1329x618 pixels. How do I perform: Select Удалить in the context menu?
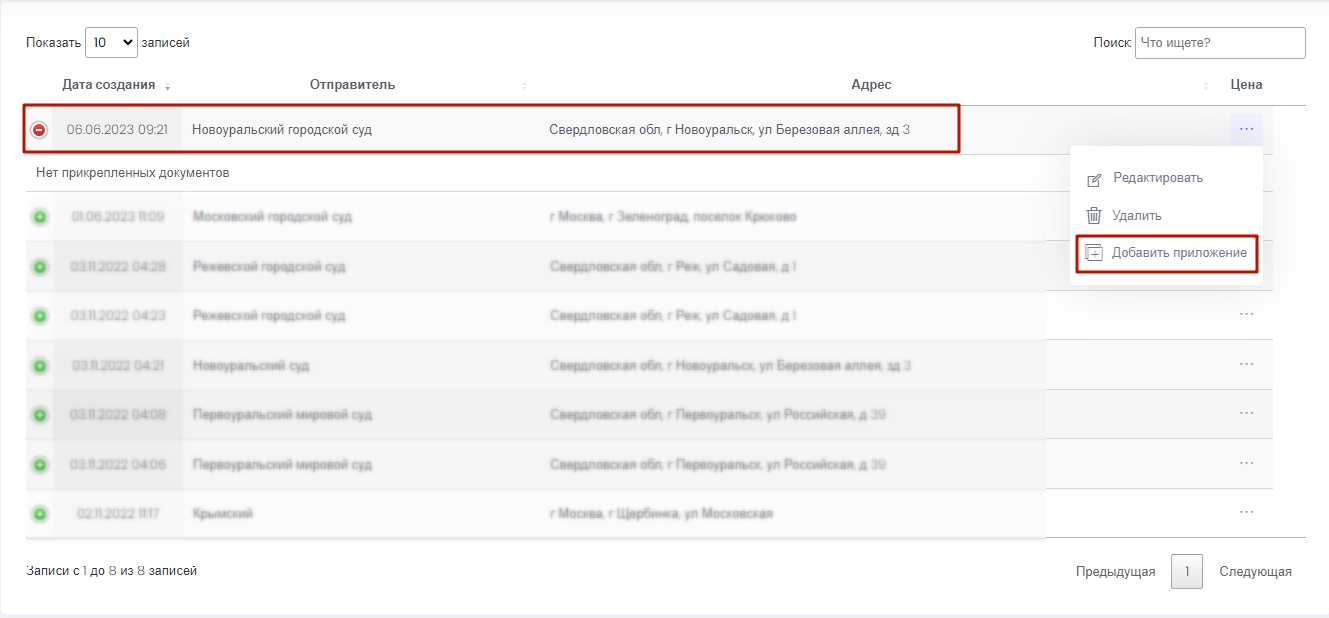click(1137, 216)
